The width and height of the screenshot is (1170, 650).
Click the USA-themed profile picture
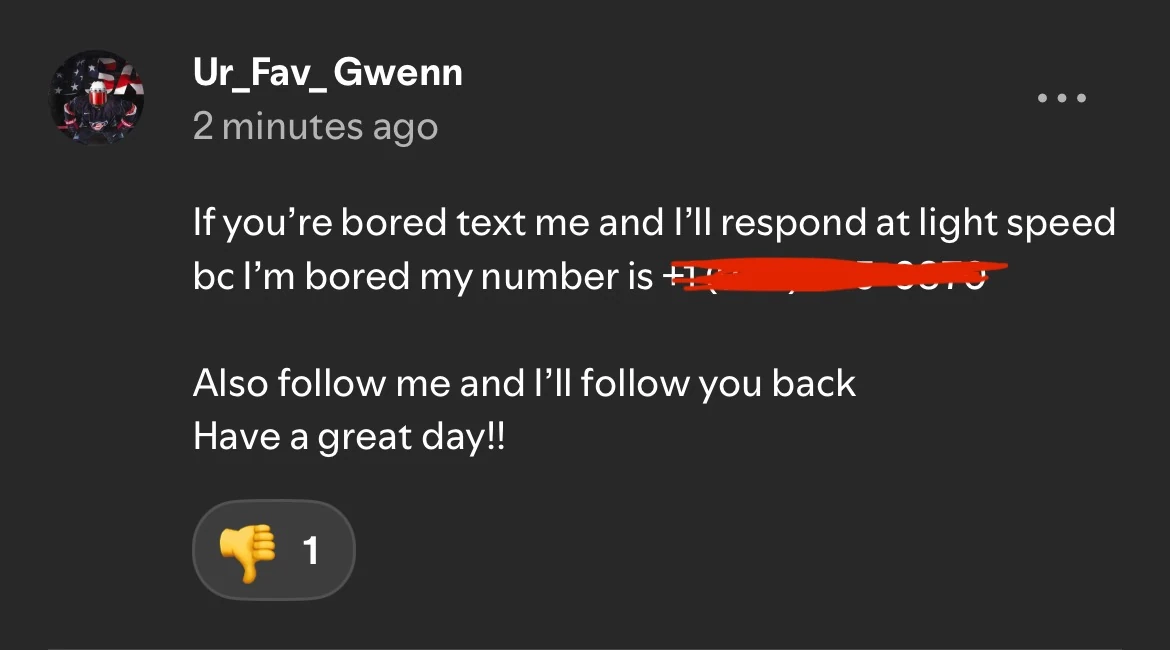tap(97, 99)
